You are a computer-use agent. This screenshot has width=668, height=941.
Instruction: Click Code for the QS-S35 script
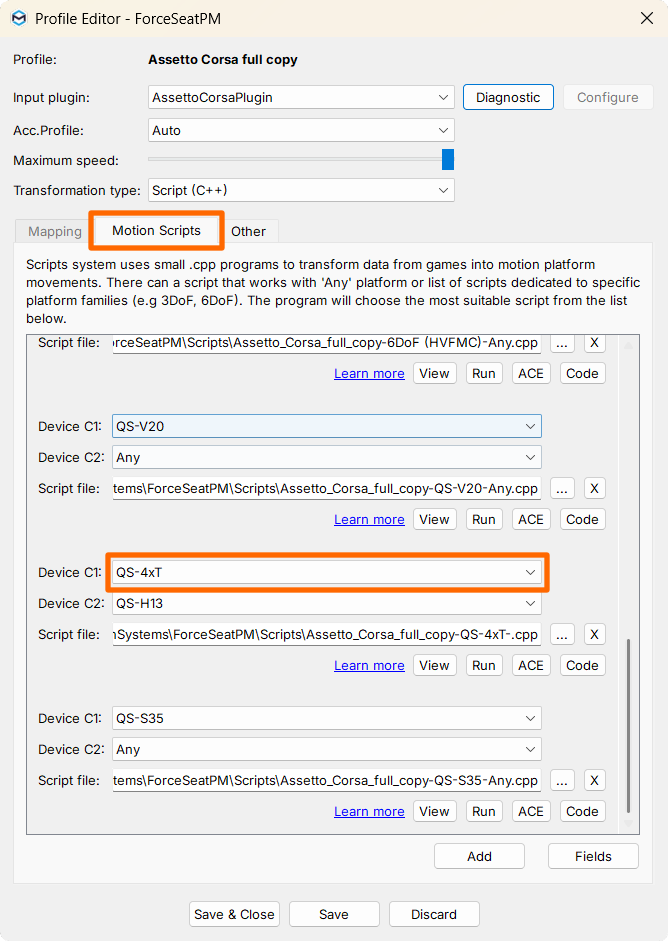click(x=582, y=811)
